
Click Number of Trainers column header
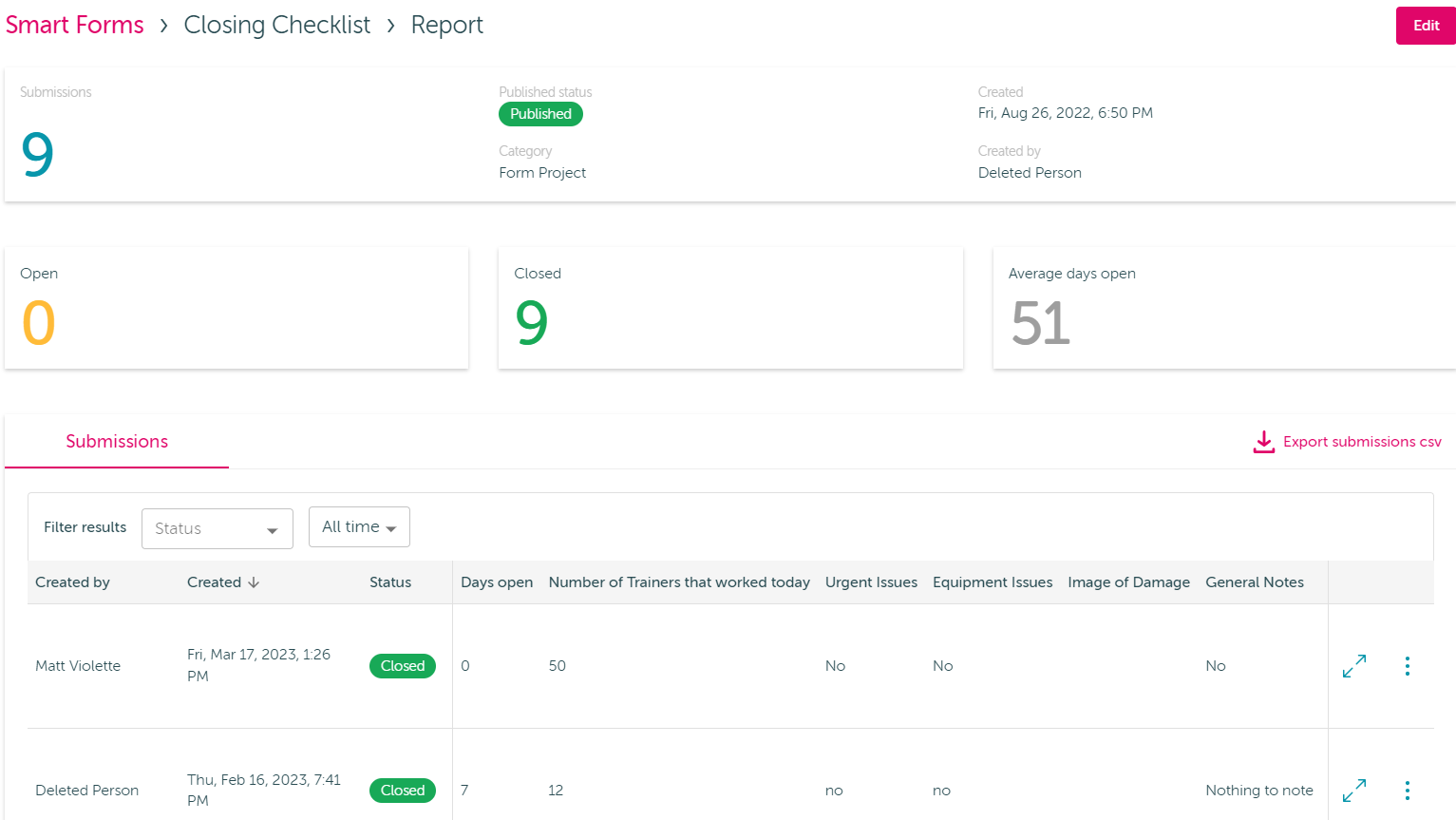[679, 582]
